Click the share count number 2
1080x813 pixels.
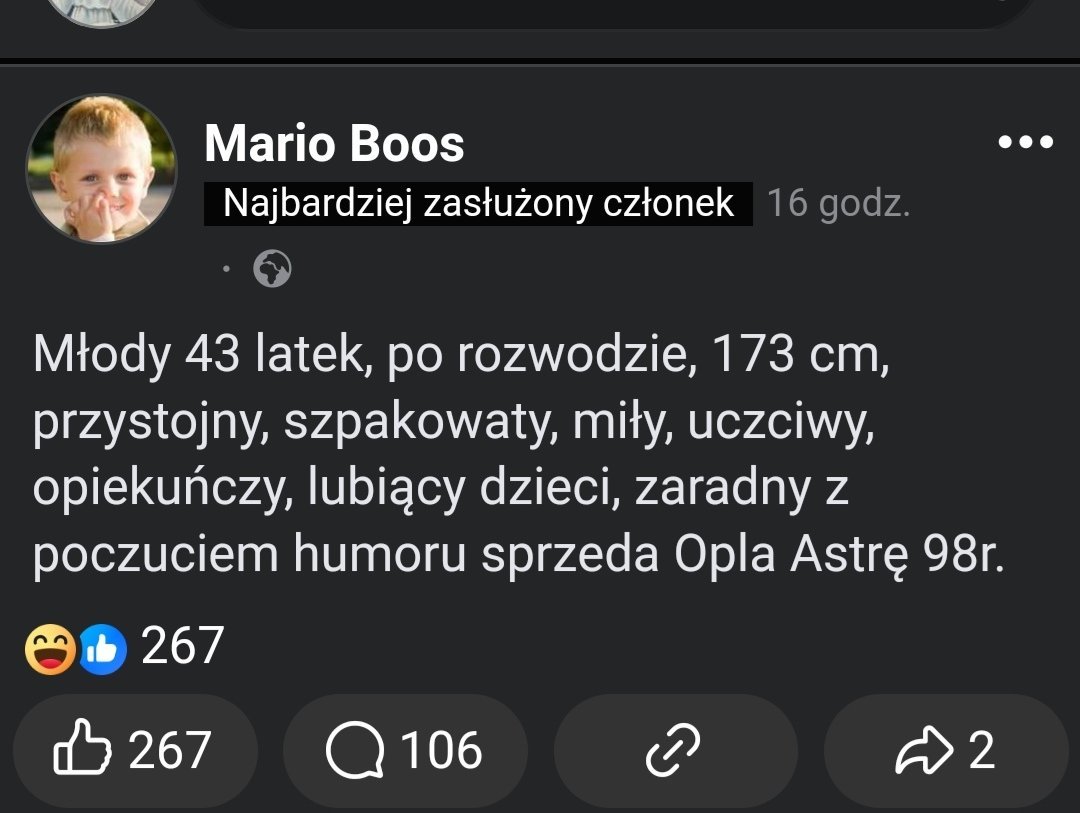pyautogui.click(x=982, y=752)
